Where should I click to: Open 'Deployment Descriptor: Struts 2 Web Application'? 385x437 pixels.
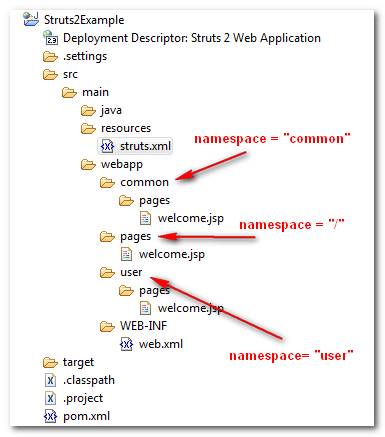click(192, 38)
